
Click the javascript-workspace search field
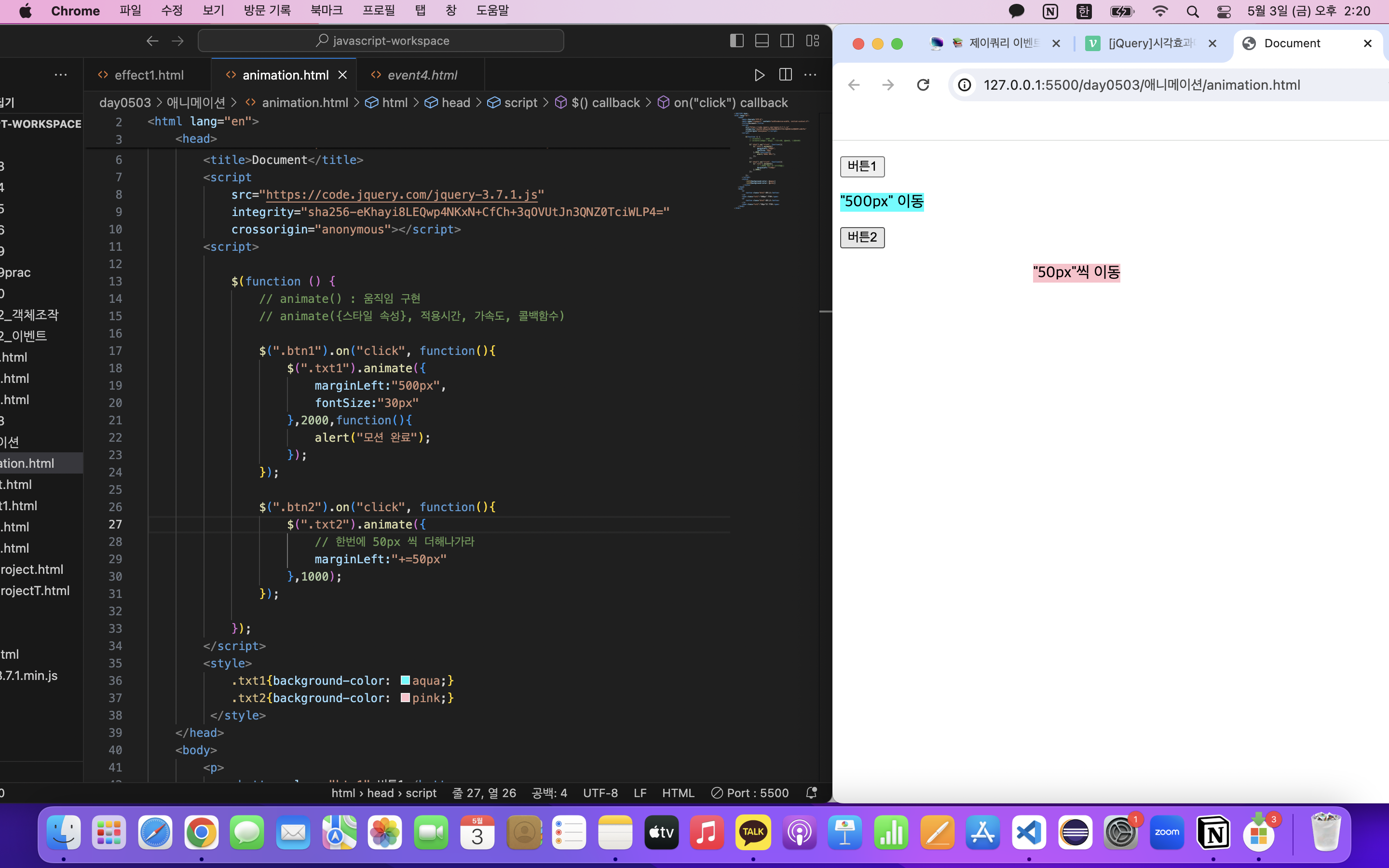click(381, 41)
